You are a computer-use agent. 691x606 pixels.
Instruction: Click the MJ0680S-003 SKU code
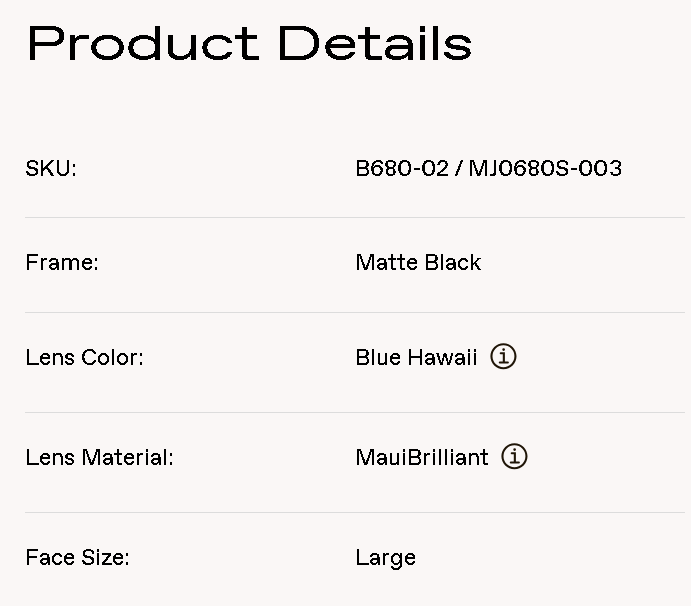pyautogui.click(x=544, y=168)
